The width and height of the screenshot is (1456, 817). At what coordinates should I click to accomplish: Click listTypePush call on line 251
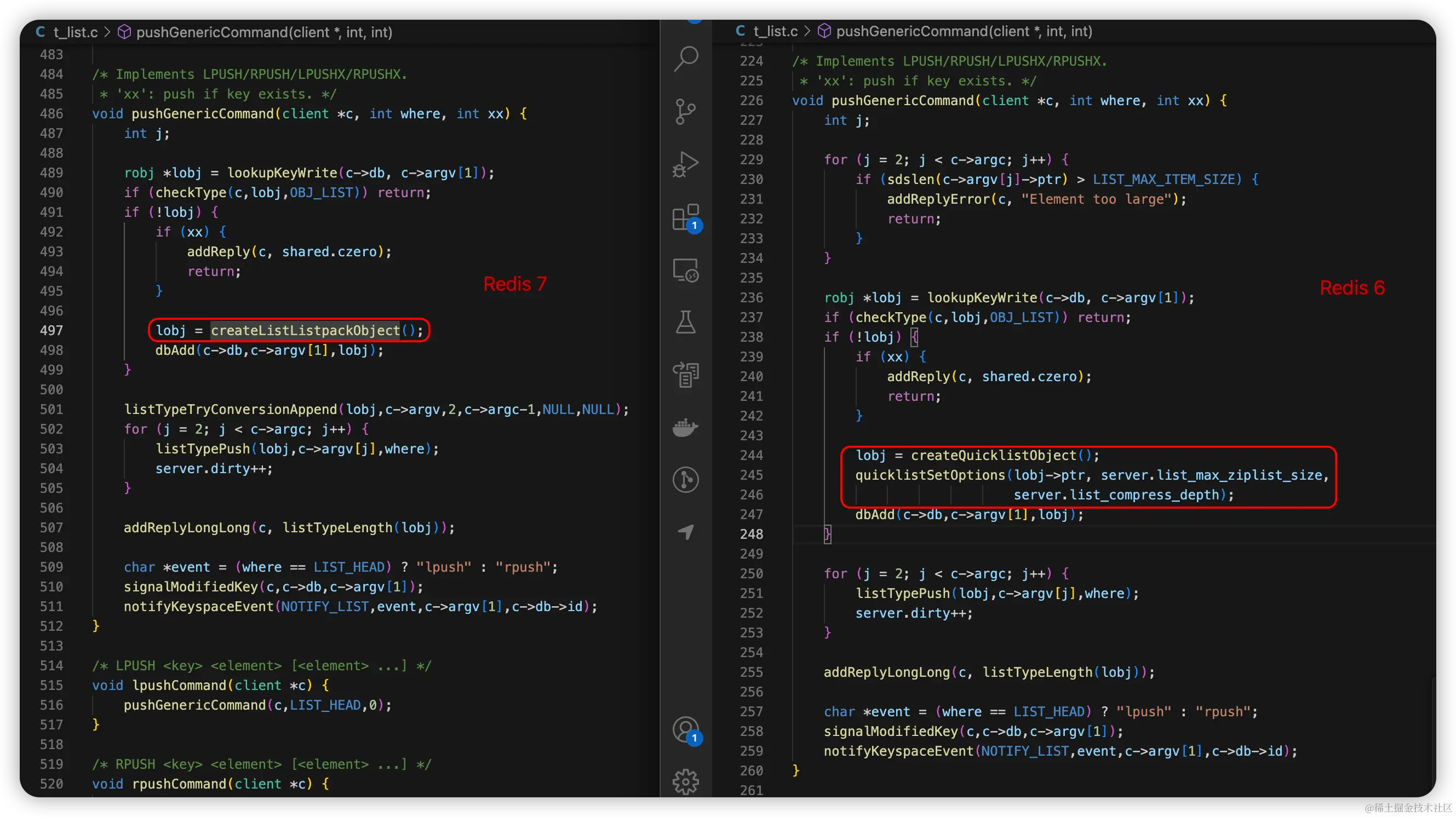pos(903,593)
